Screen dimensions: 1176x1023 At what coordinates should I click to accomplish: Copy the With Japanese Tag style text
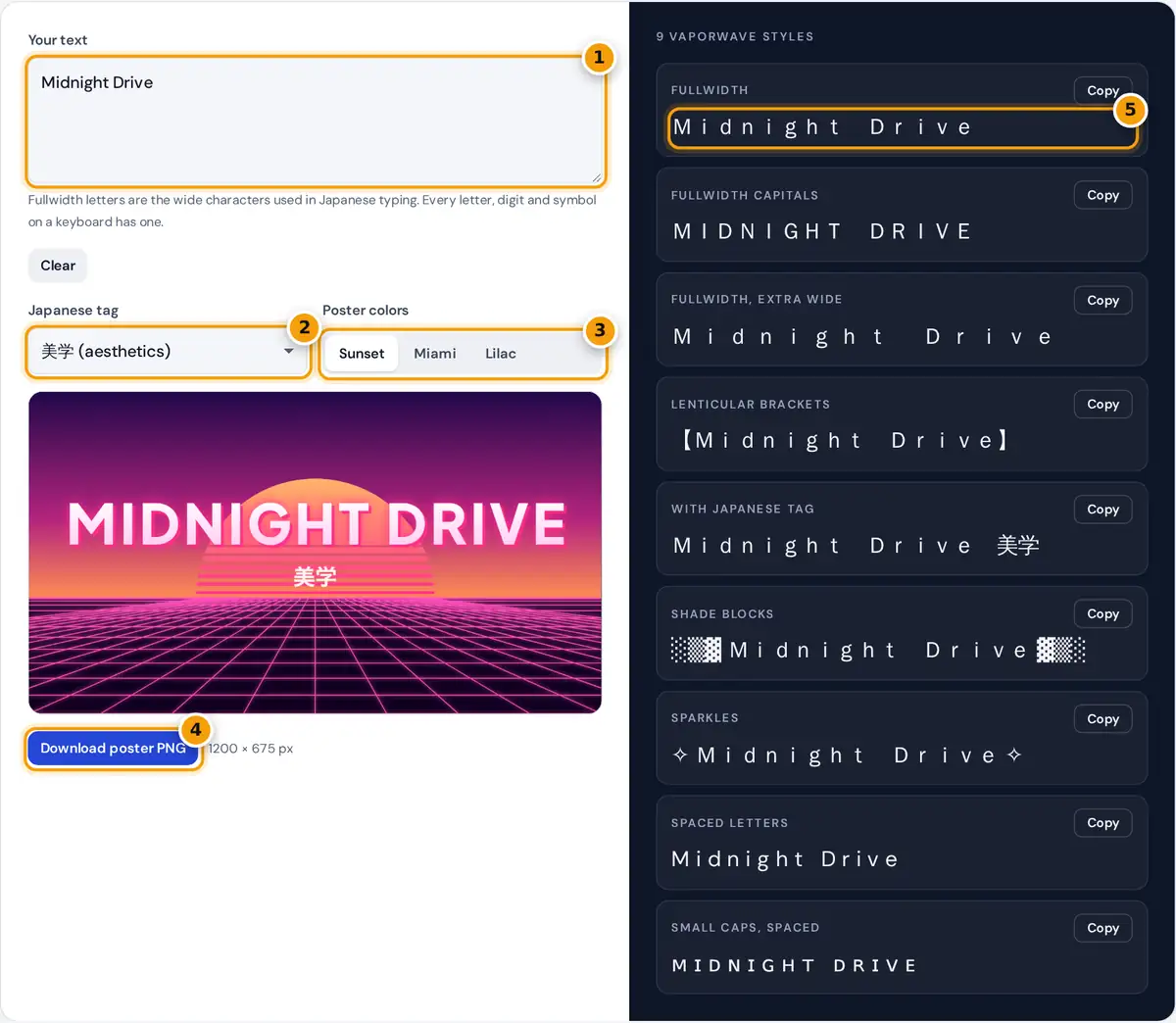point(1102,510)
